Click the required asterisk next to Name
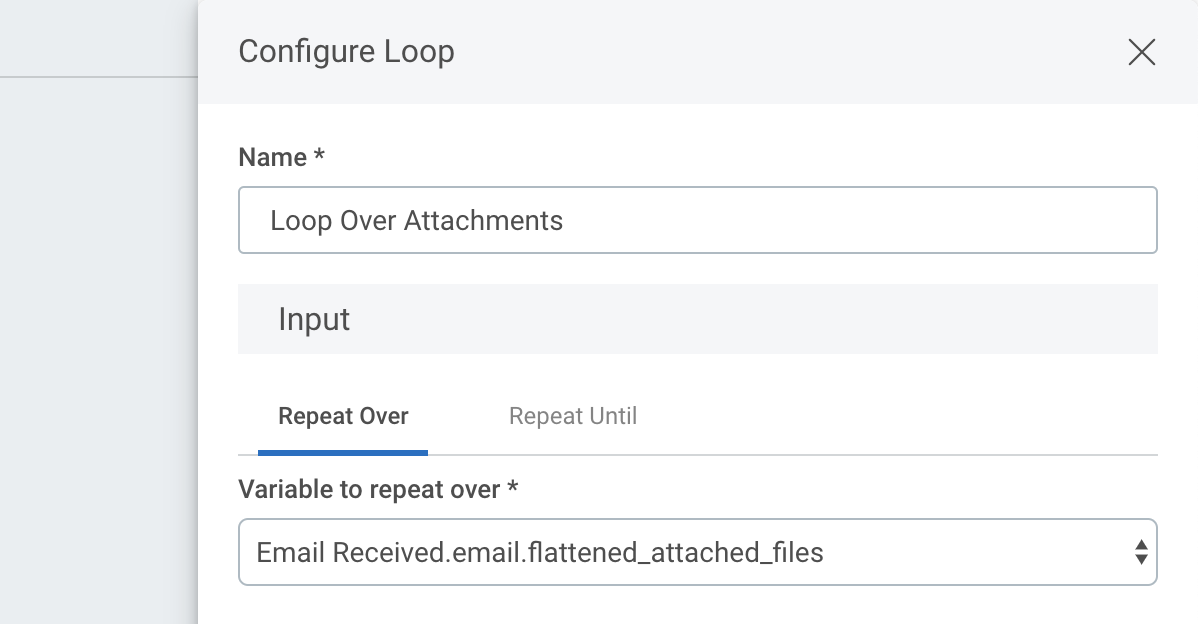The width and height of the screenshot is (1198, 624). (319, 157)
